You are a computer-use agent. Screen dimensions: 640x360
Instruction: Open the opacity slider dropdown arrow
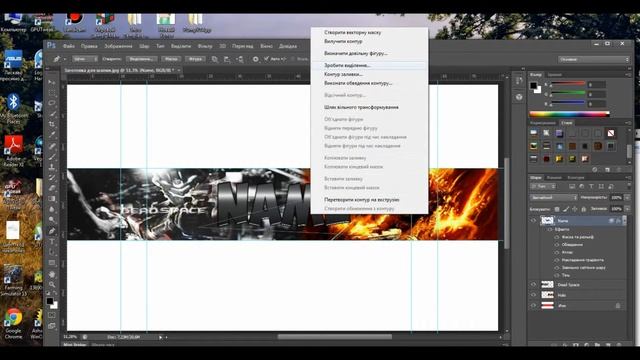click(x=628, y=198)
